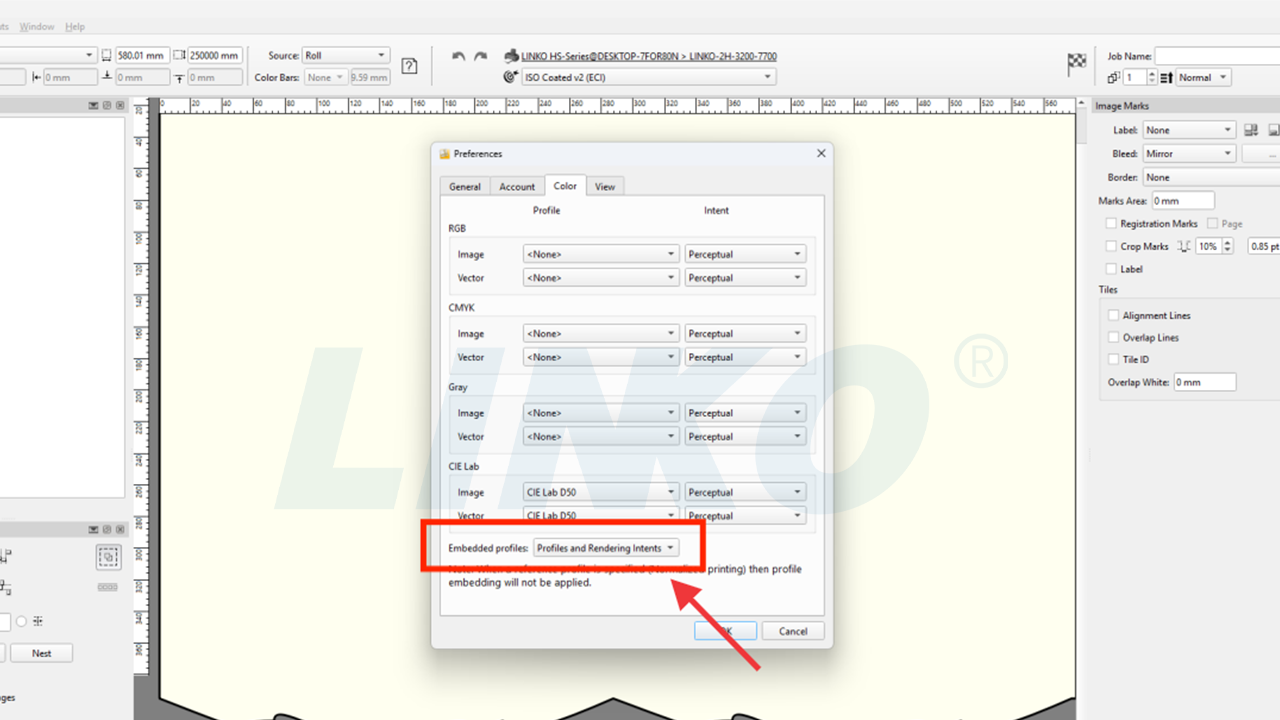Open the Help menu

(x=75, y=26)
